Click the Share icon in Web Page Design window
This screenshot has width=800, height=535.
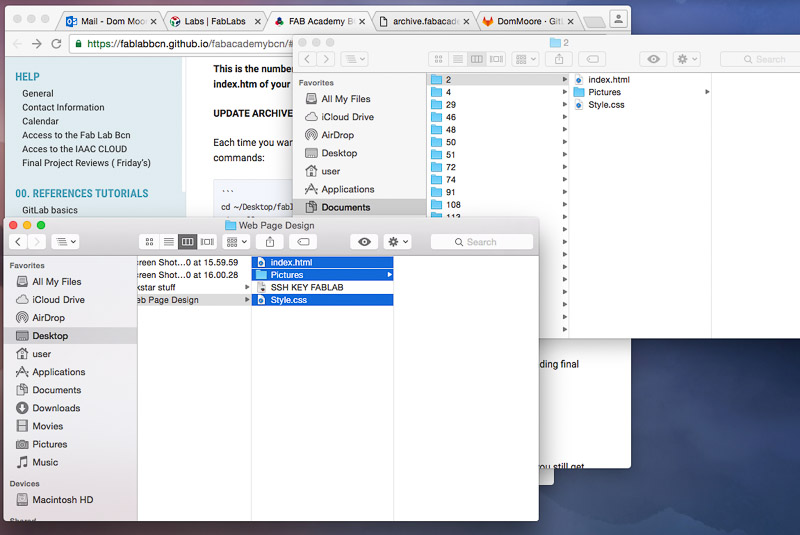270,242
